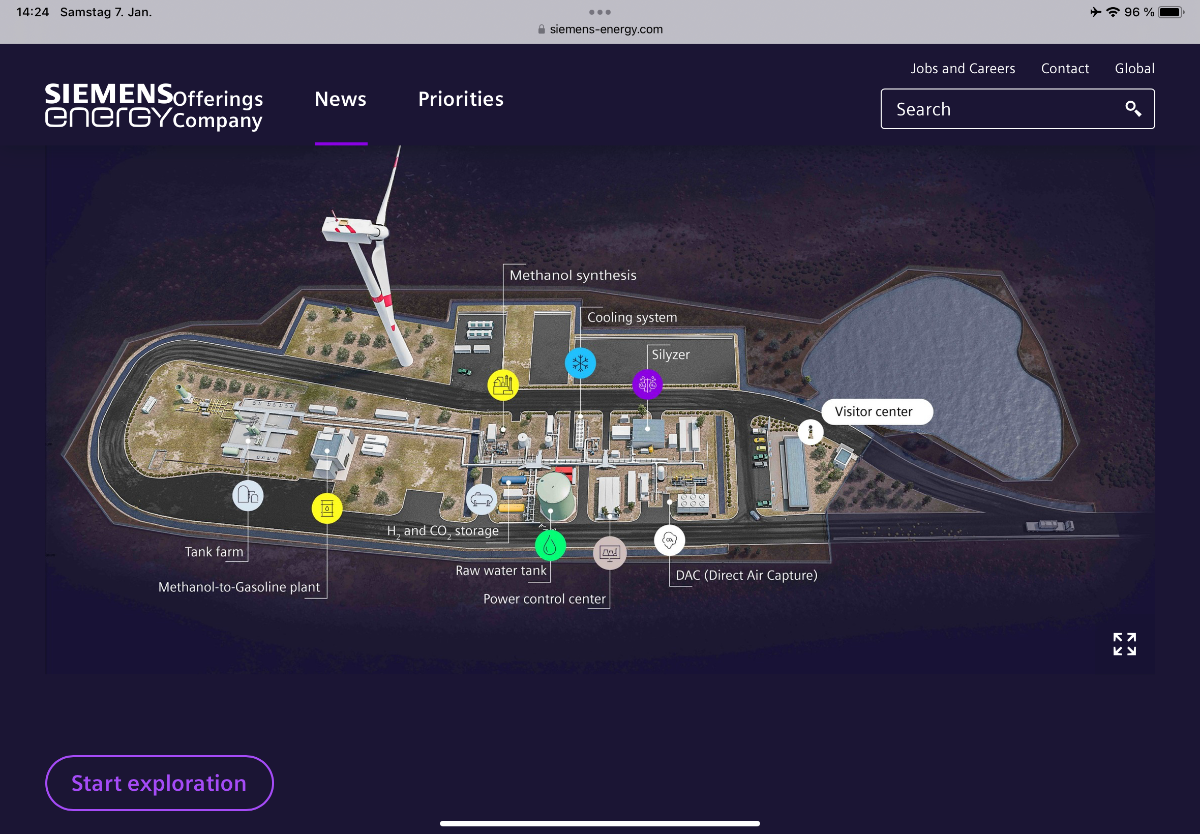The image size is (1200, 834).
Task: Click the Visitor center info icon
Action: [x=810, y=432]
